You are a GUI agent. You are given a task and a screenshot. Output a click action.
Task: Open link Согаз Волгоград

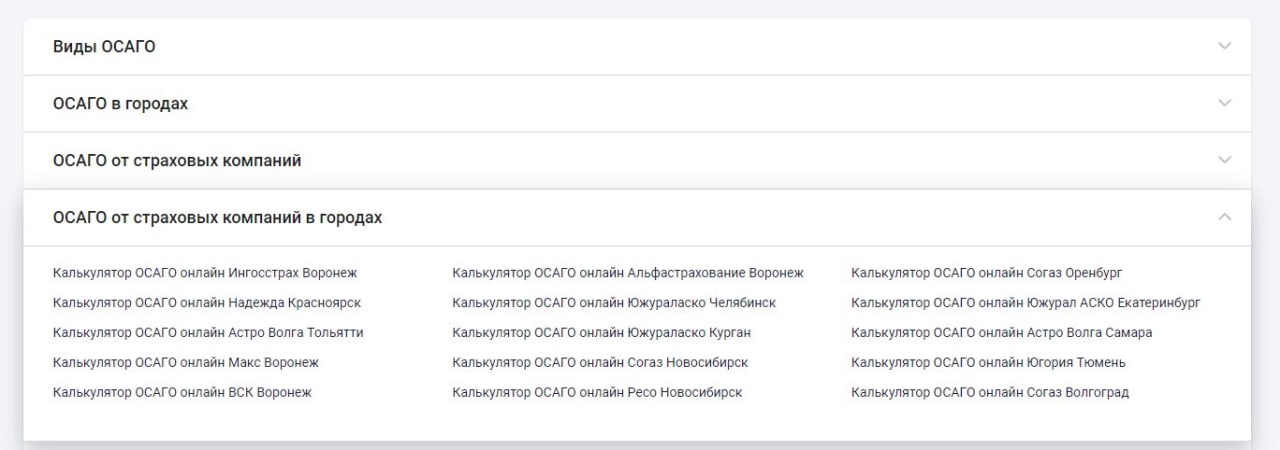(990, 393)
